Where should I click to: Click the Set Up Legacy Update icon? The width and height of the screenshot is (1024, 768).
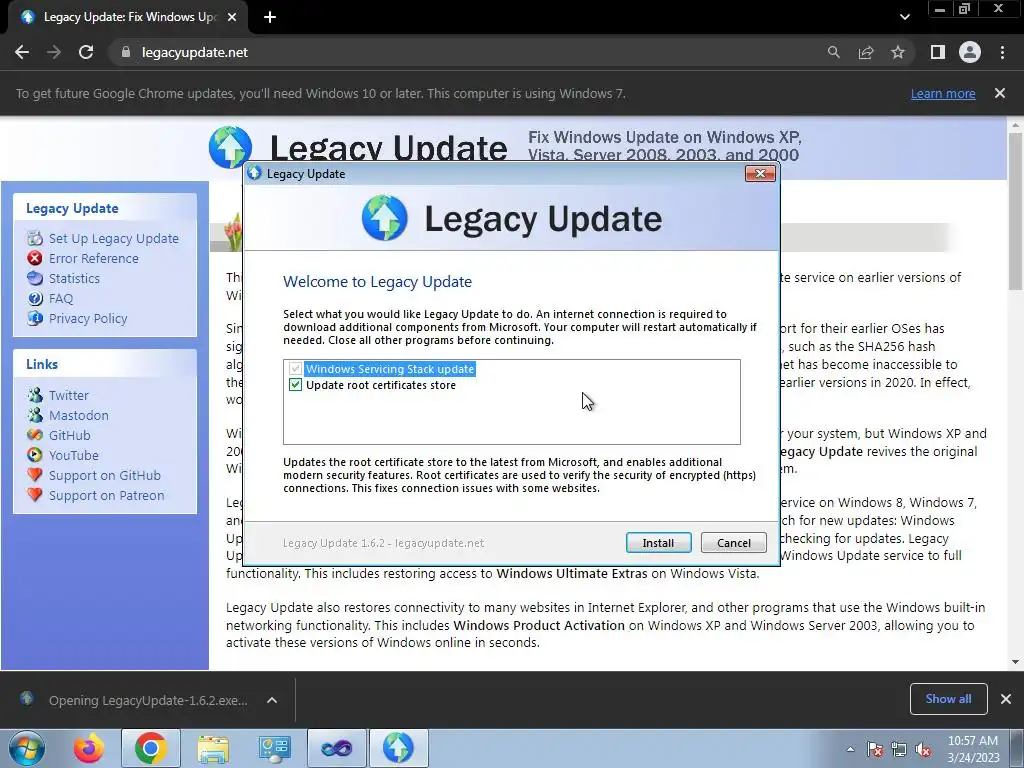[x=35, y=238]
